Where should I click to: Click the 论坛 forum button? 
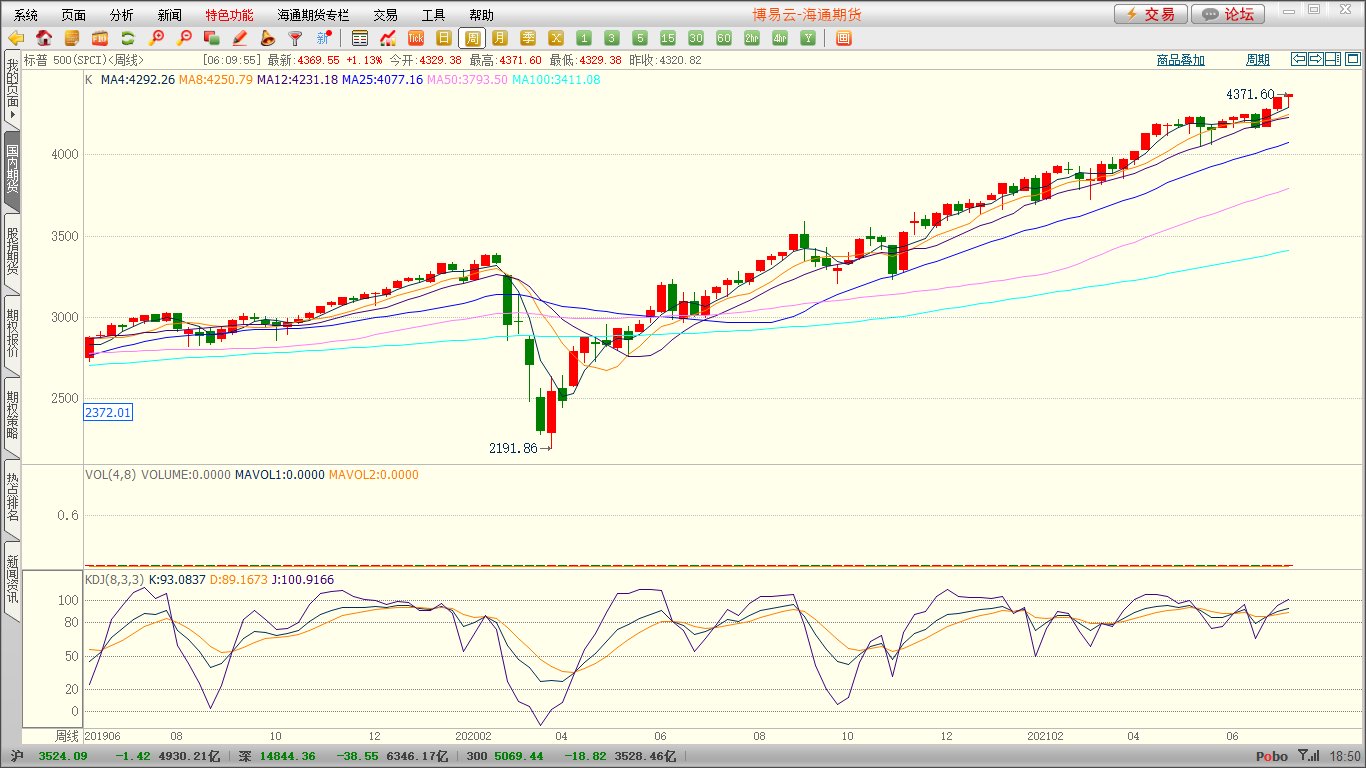coord(1228,14)
